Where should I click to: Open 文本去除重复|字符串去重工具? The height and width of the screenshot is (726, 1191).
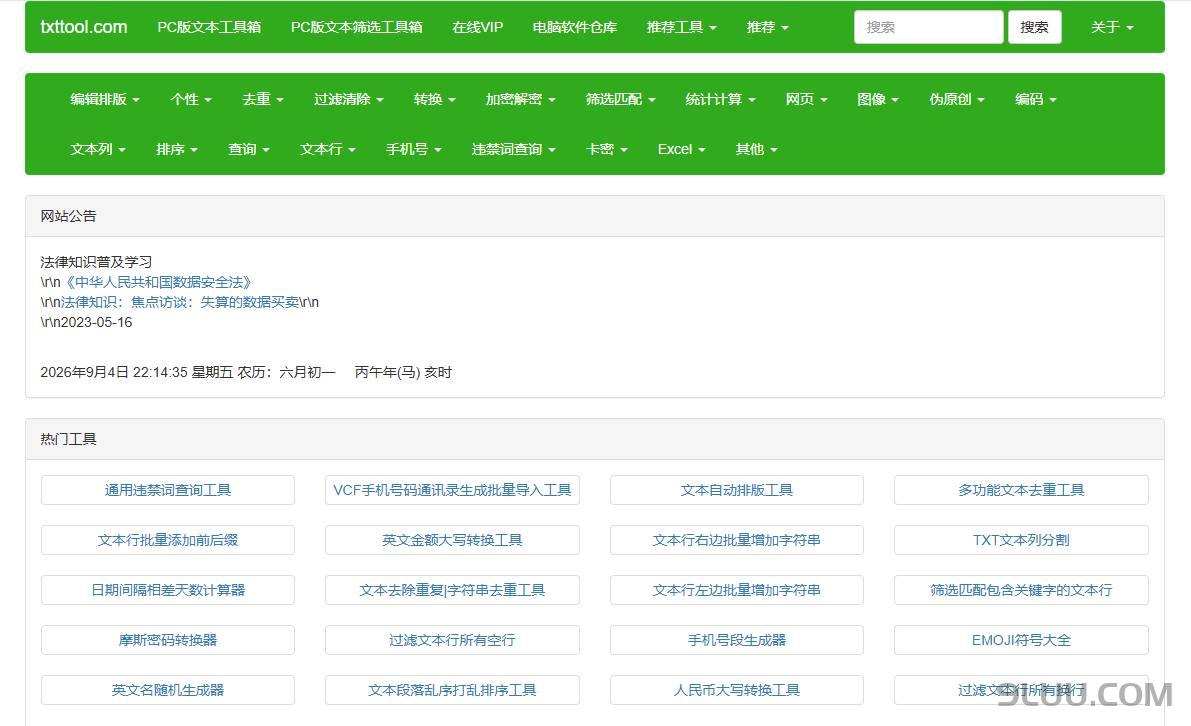click(x=452, y=590)
